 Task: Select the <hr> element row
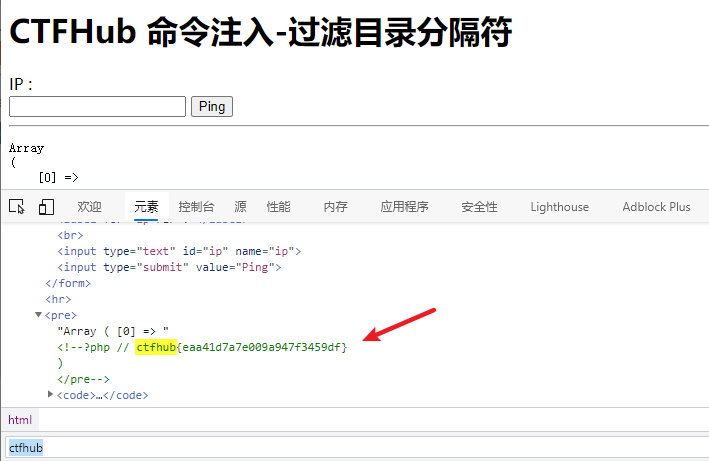coord(58,299)
